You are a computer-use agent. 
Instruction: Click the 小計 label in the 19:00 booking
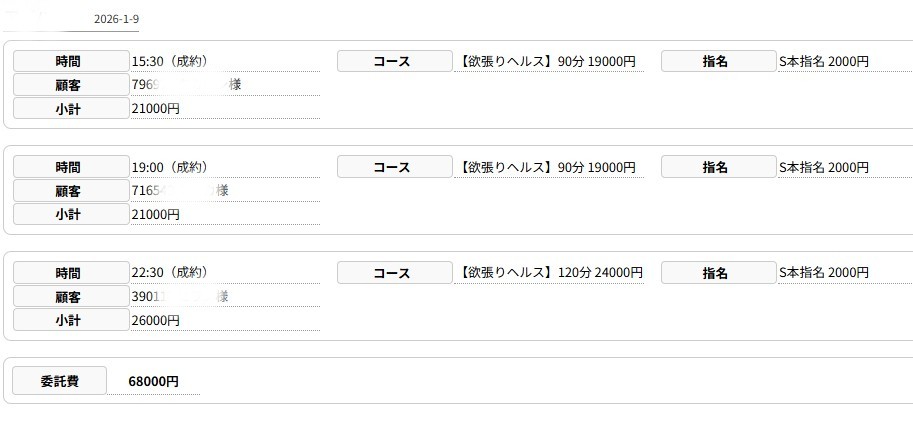[68, 215]
